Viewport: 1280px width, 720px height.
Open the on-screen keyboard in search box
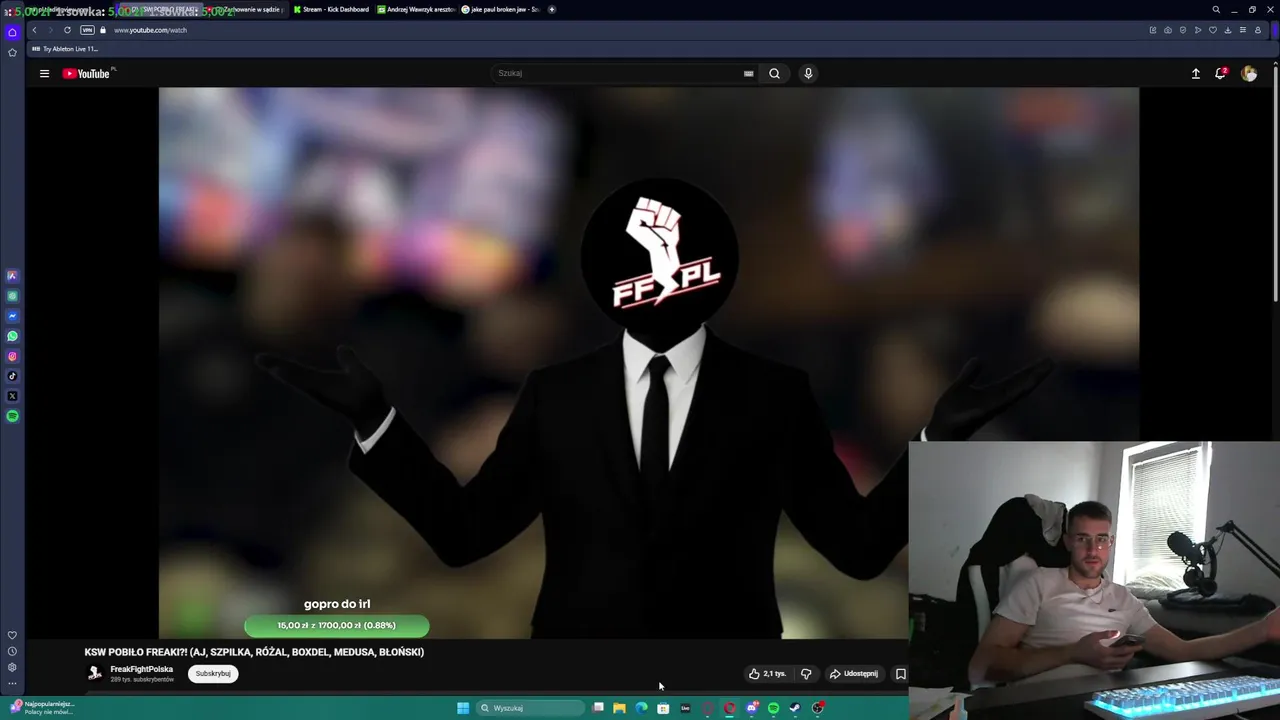pyautogui.click(x=748, y=73)
